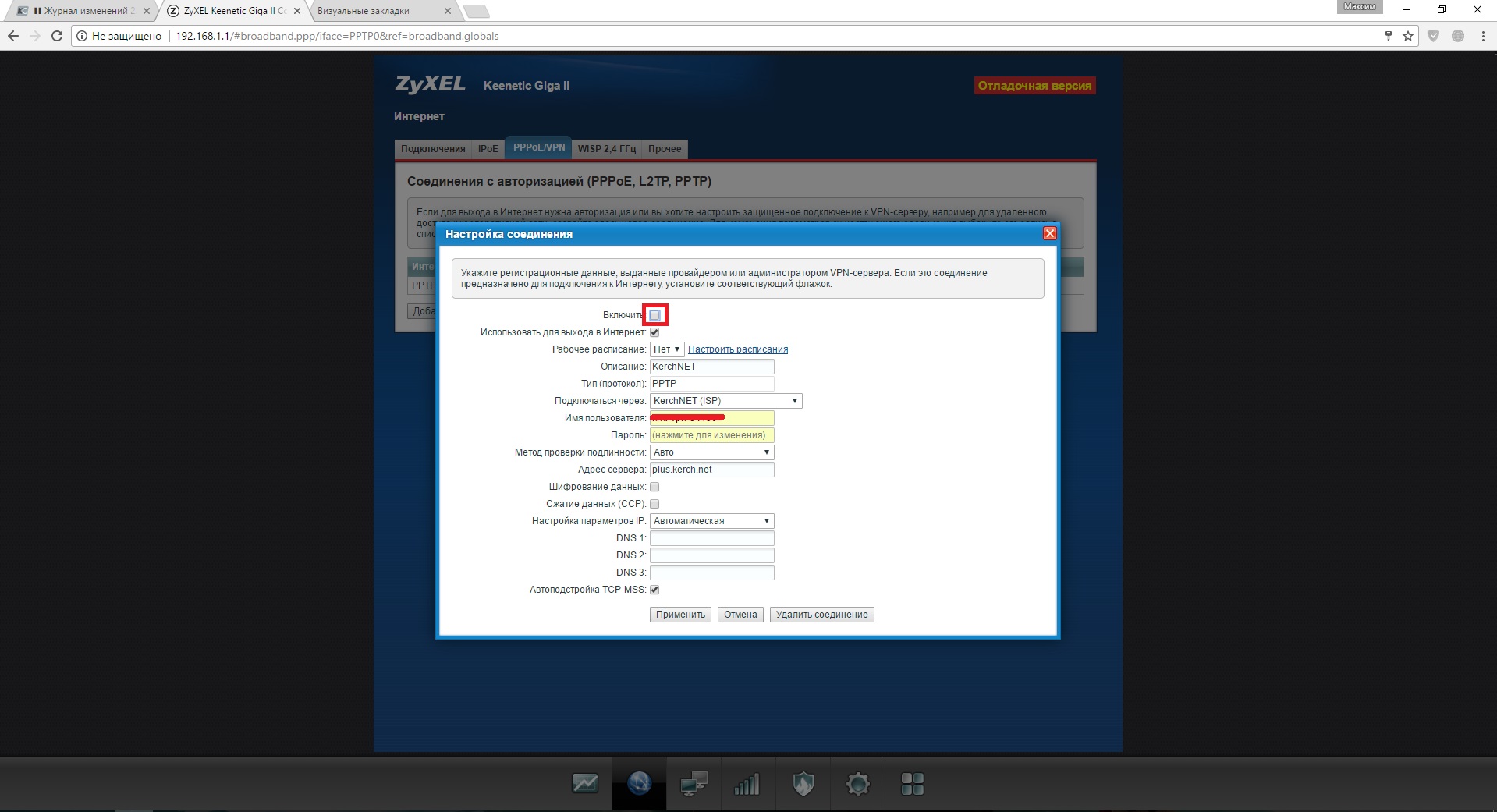Click the Применить button
This screenshot has width=1497, height=812.
(680, 615)
